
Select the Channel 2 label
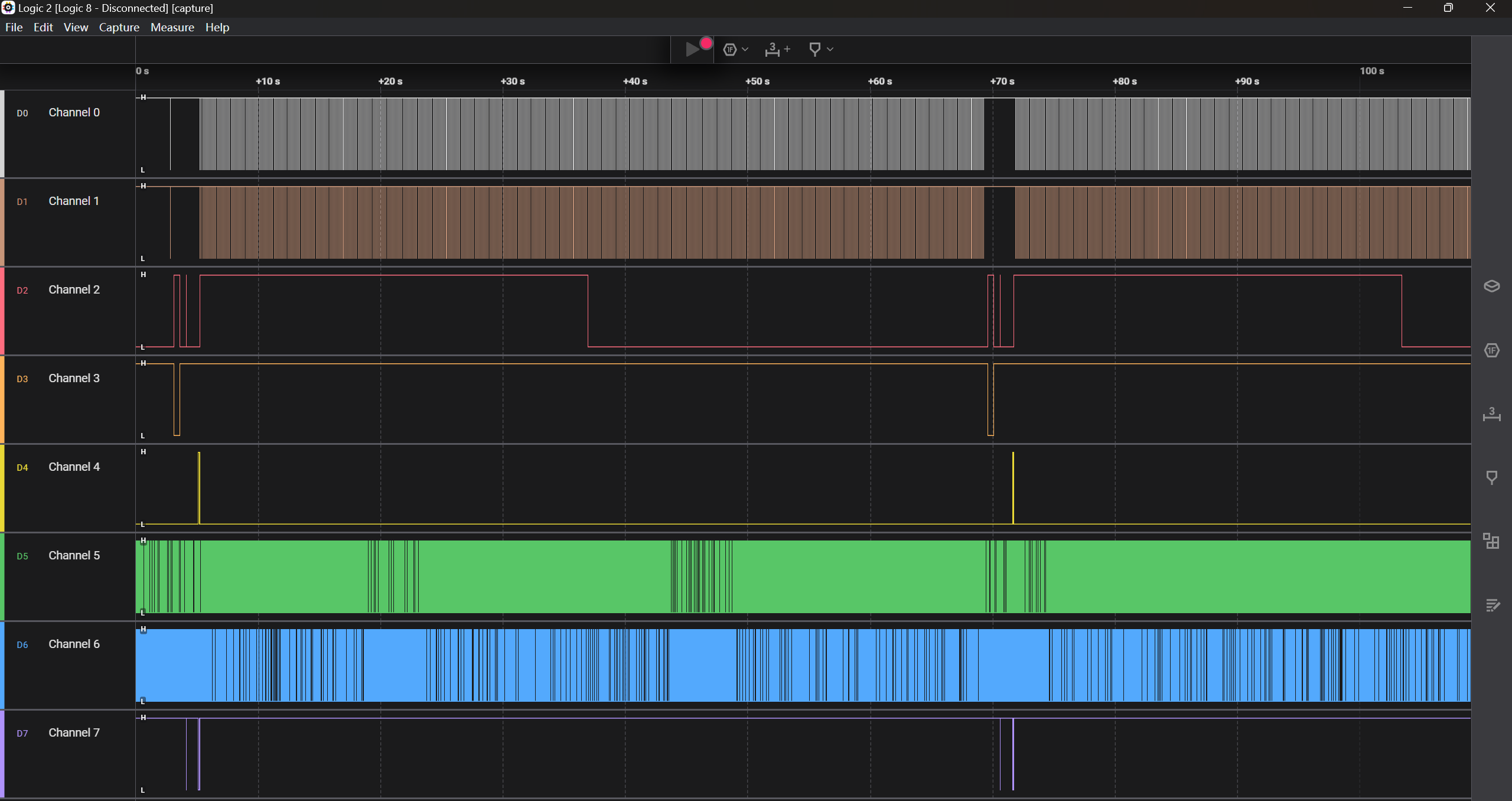pyautogui.click(x=74, y=289)
